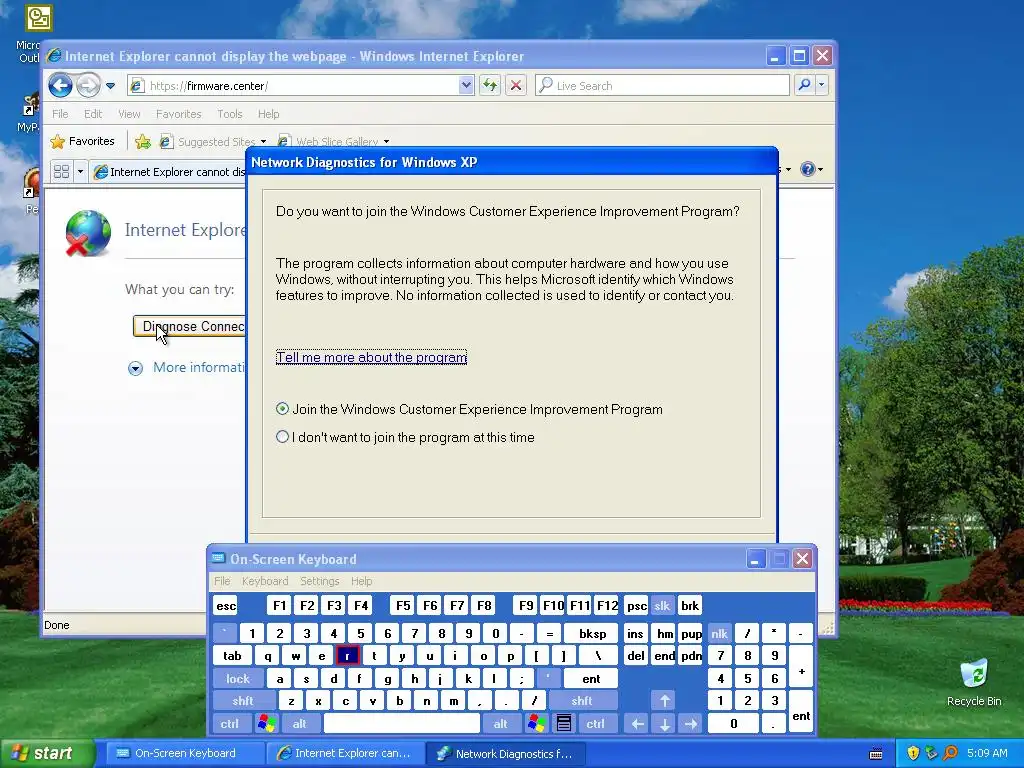The width and height of the screenshot is (1024, 768).
Task: Click the bksp key on the keyboard
Action: coord(592,633)
